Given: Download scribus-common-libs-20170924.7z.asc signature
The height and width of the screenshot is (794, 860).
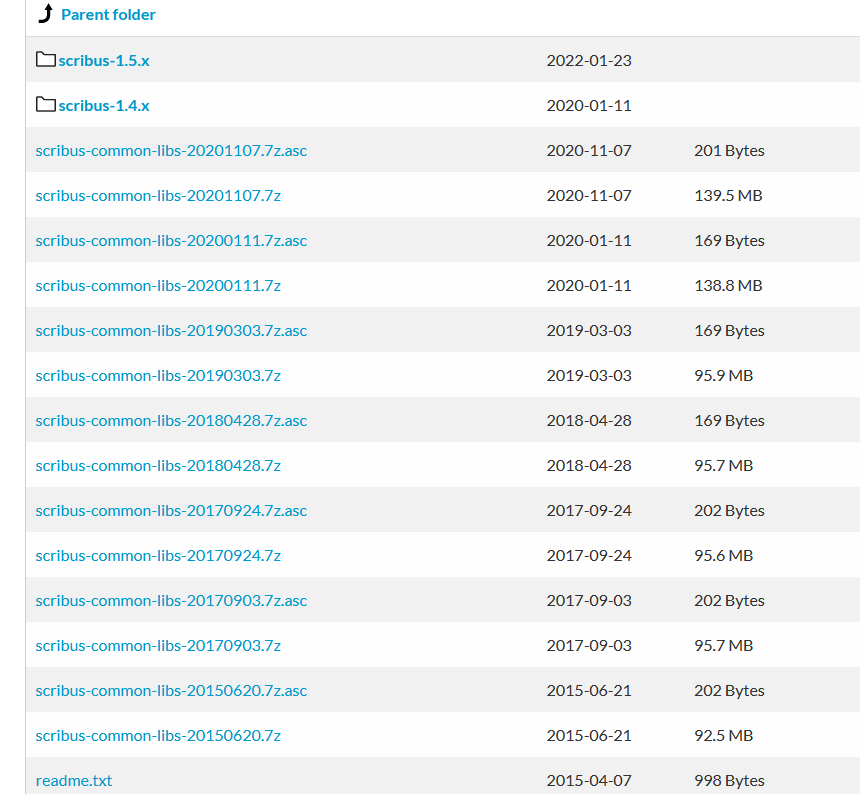Looking at the screenshot, I should pos(171,511).
